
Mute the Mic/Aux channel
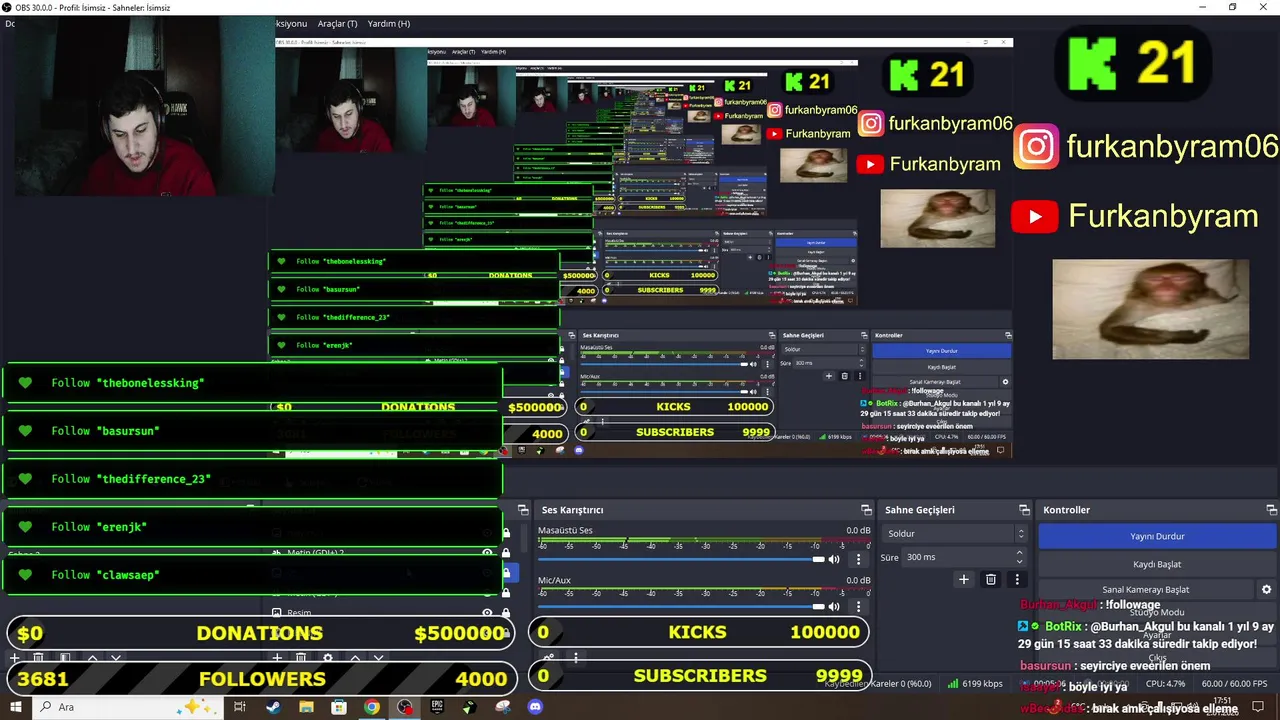[836, 607]
